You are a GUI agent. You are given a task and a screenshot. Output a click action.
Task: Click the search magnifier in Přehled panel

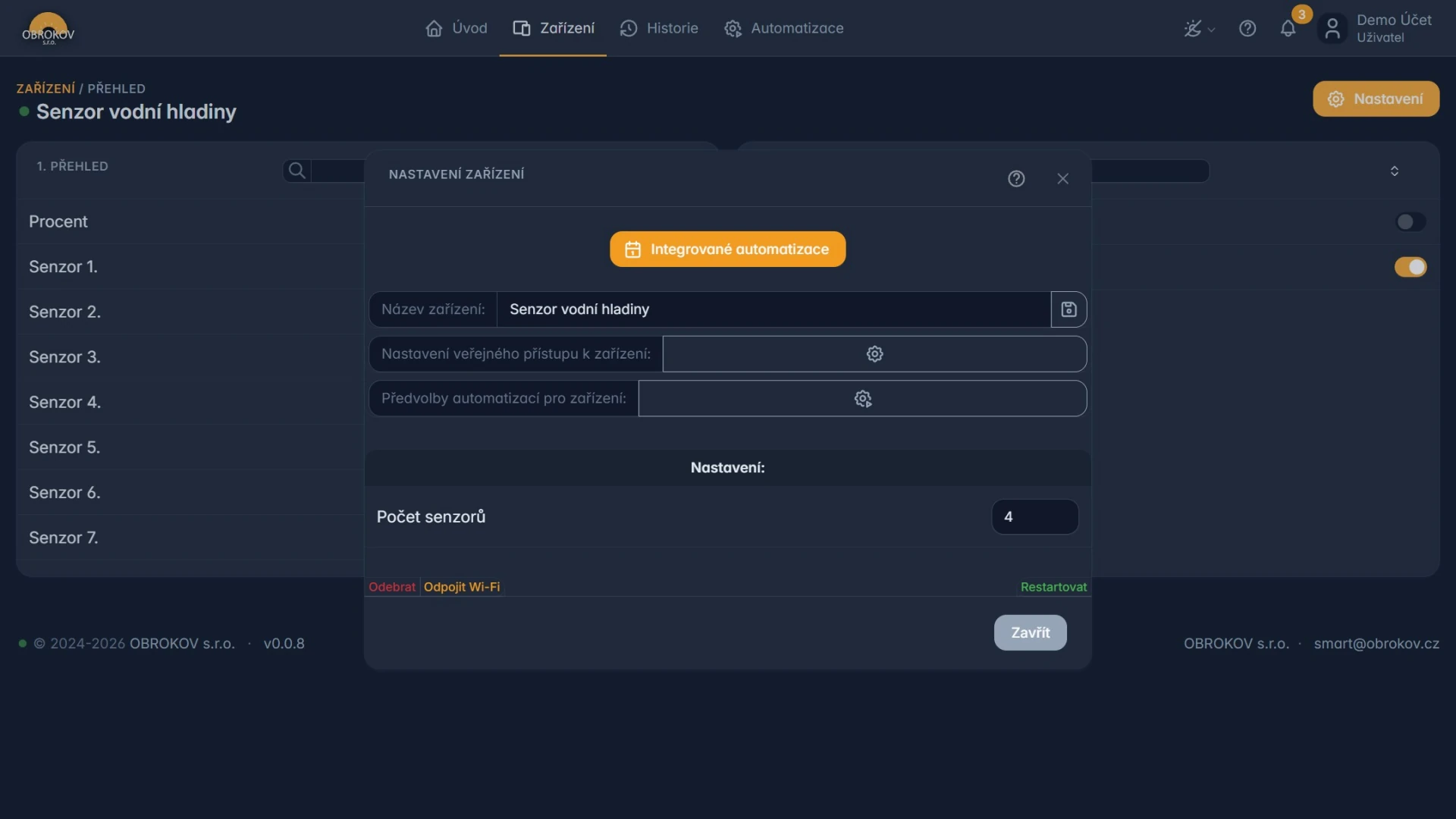click(297, 171)
